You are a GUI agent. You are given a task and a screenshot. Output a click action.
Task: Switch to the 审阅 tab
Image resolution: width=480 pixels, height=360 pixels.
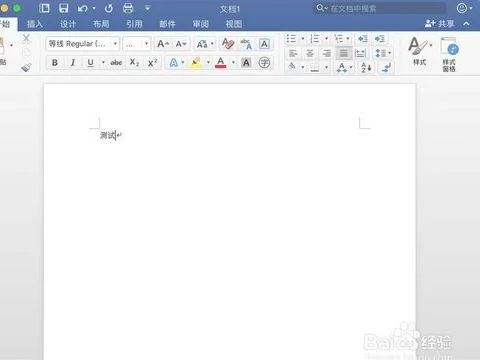click(201, 24)
